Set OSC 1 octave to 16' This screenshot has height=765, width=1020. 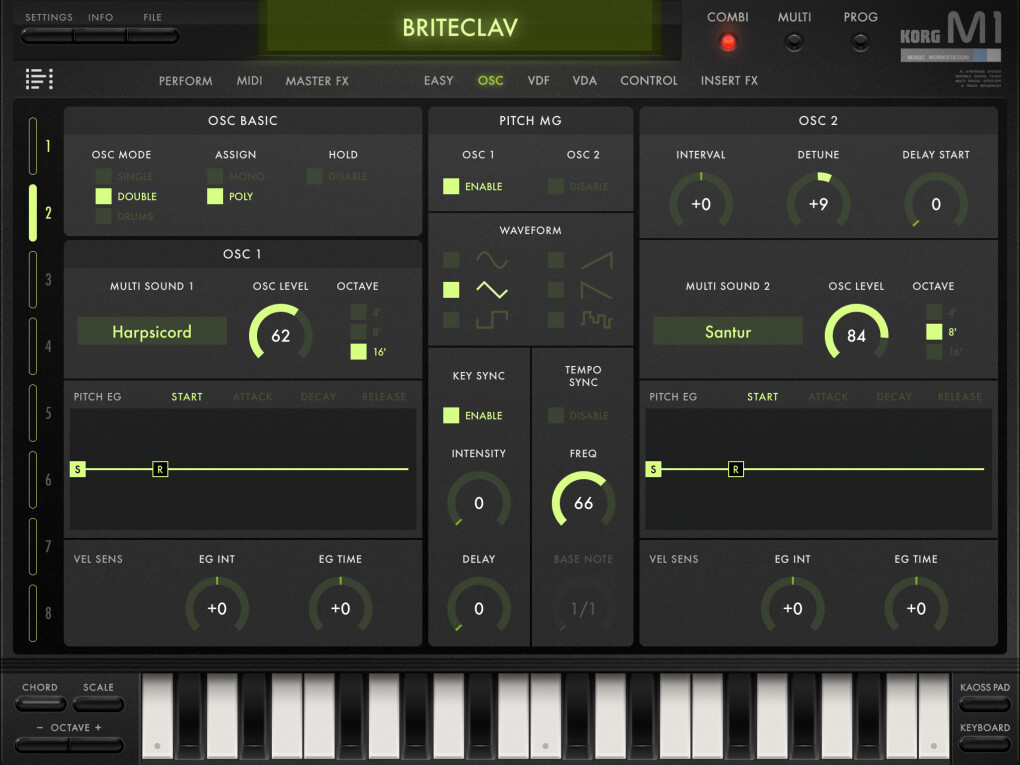pyautogui.click(x=358, y=352)
